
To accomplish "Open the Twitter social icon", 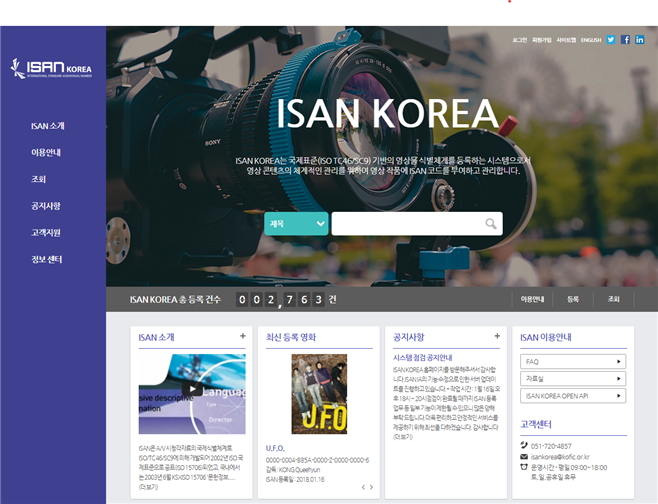I will tap(611, 40).
